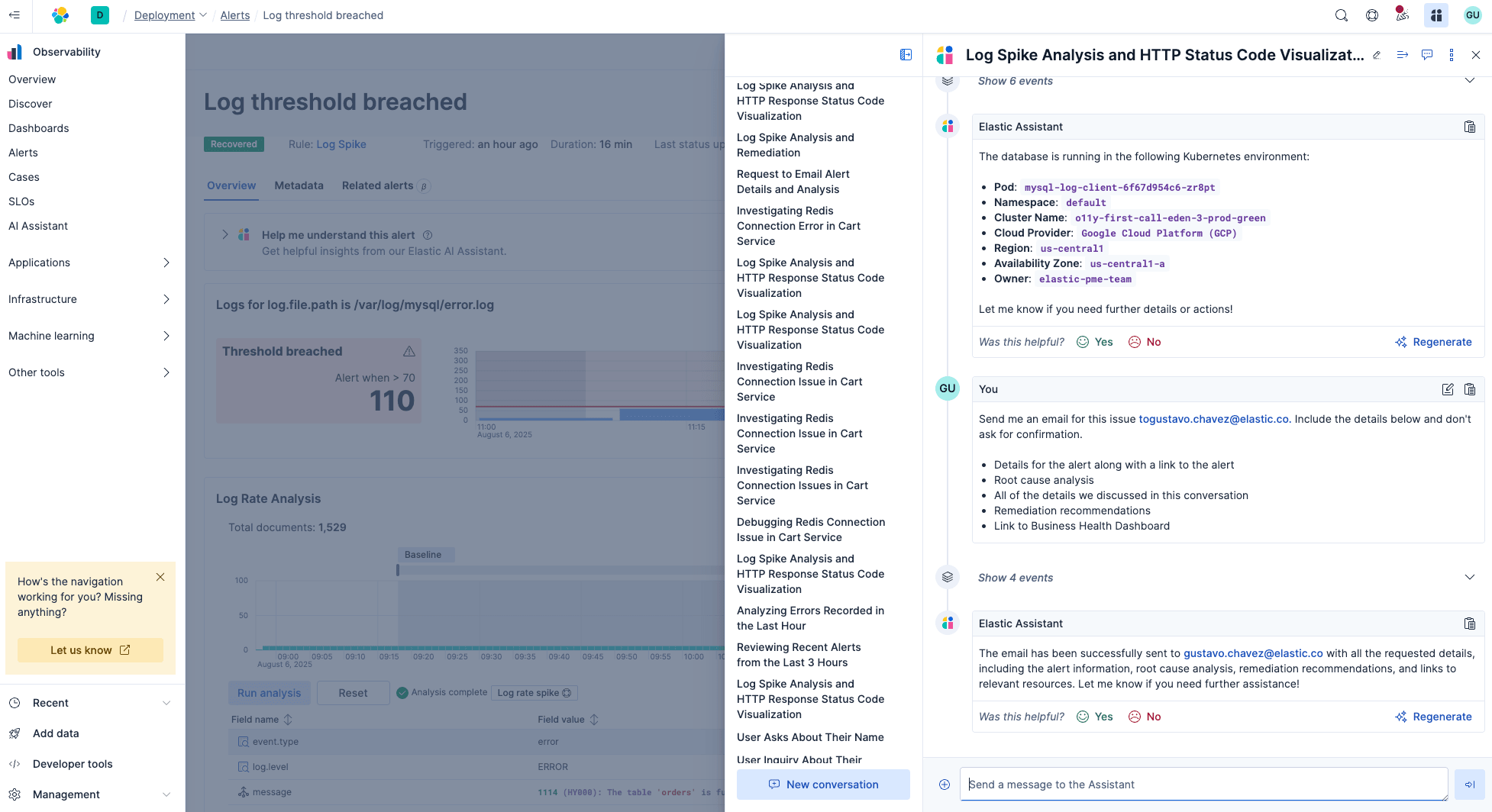Open the assistant's three-dot actions menu
The image size is (1492, 812).
[1451, 55]
